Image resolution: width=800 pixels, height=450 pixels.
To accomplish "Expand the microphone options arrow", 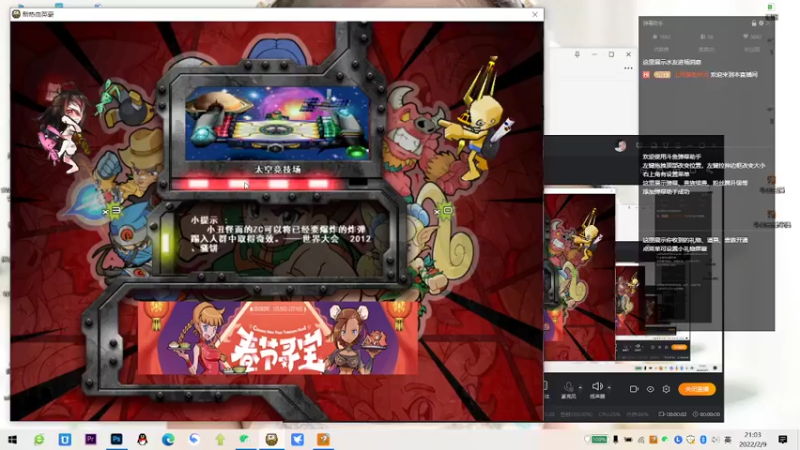I will pos(580,388).
